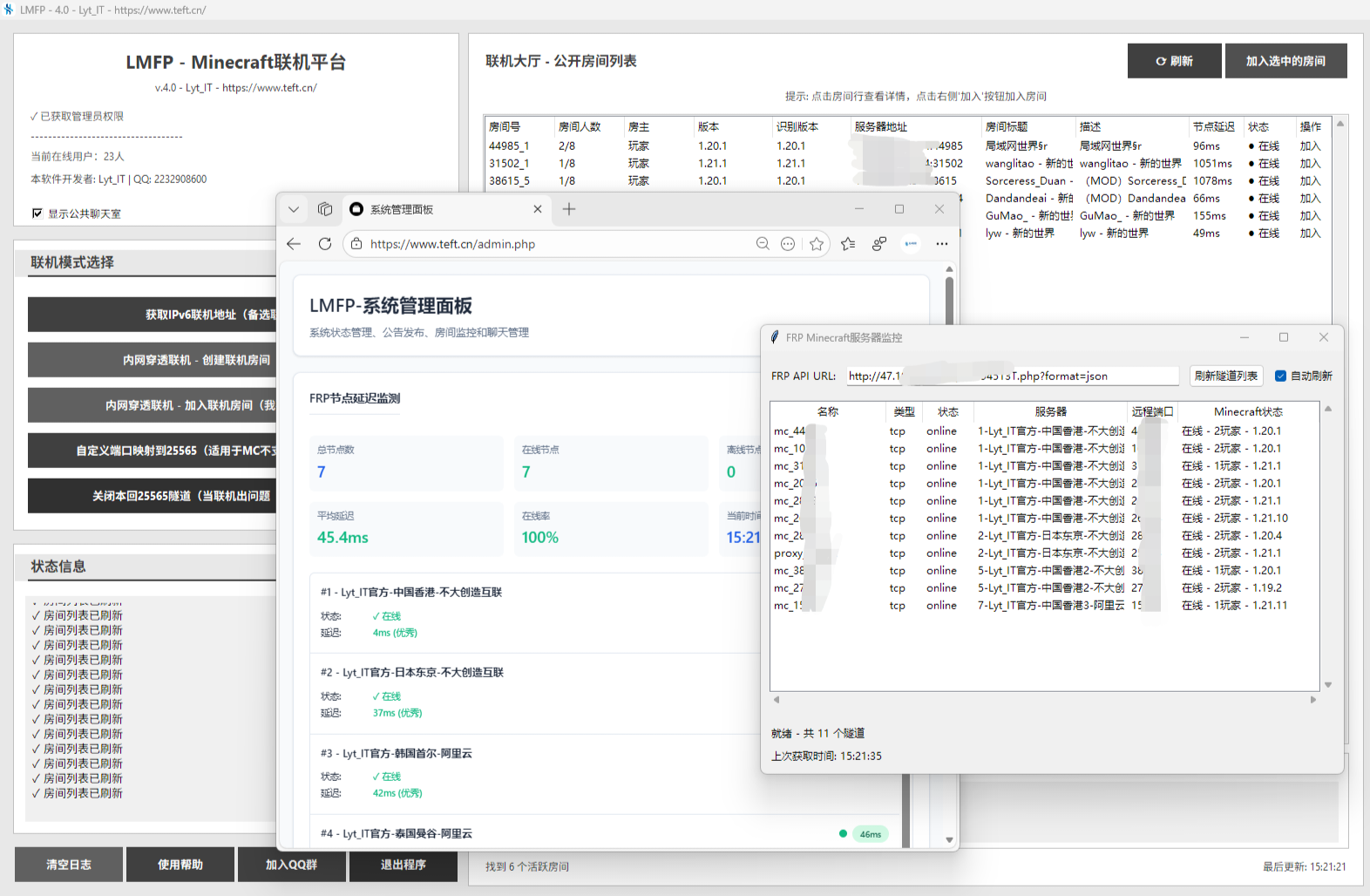Expand the tab search chevron
This screenshot has height=896, width=1370.
(x=294, y=209)
